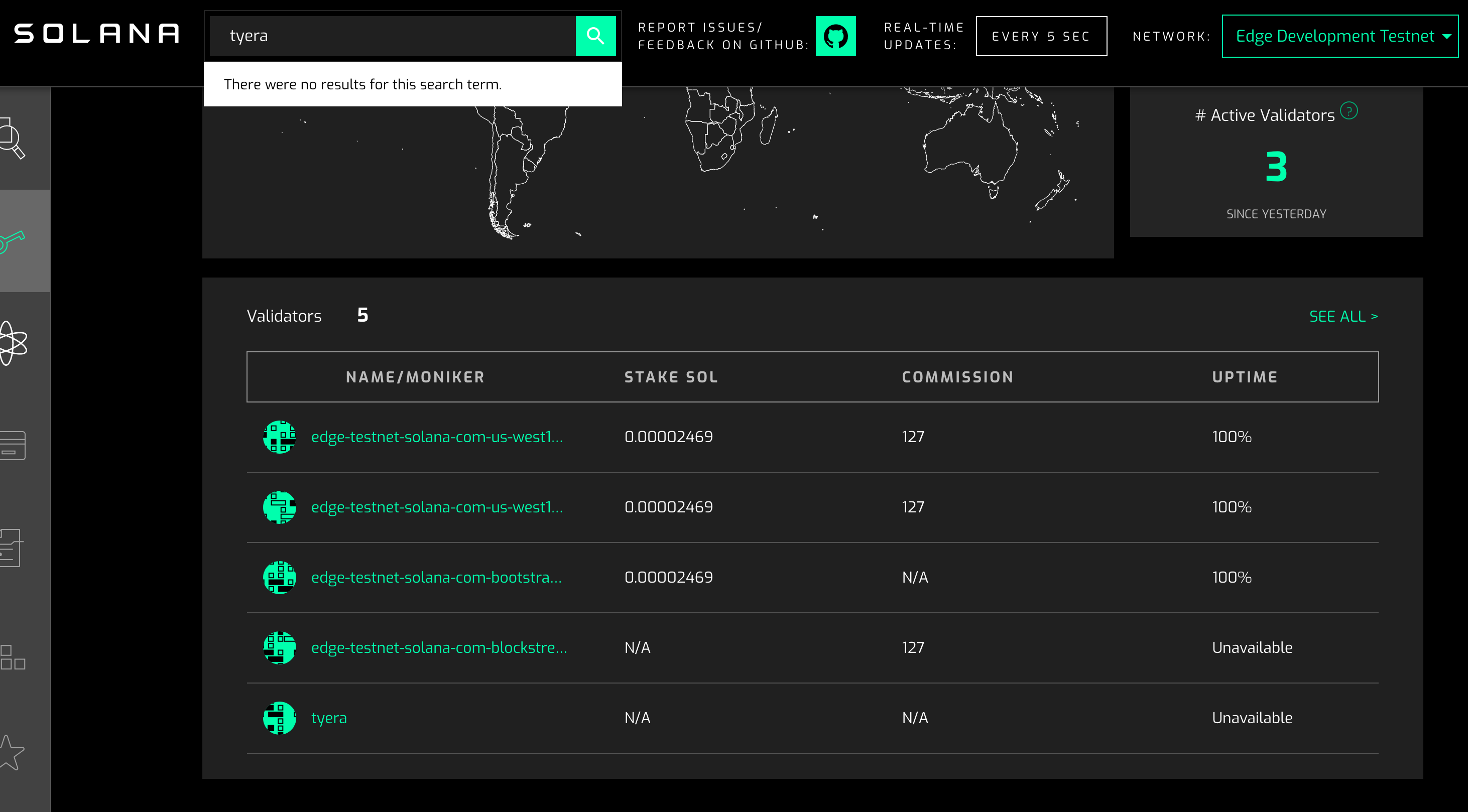This screenshot has width=1468, height=812.
Task: Open the GitHub feedback icon
Action: [x=835, y=36]
